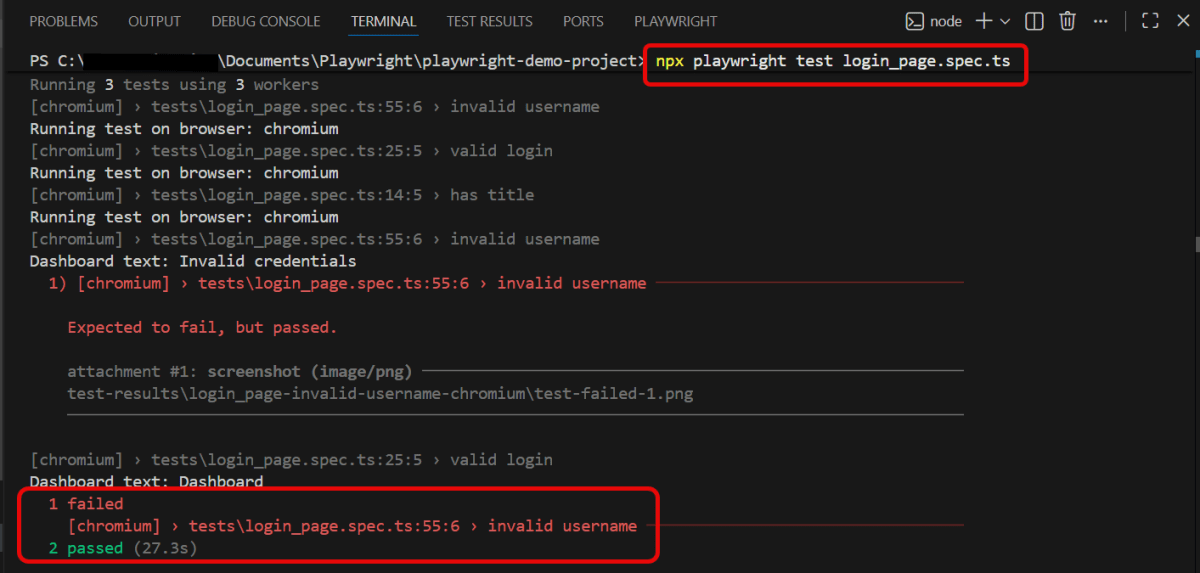The height and width of the screenshot is (573, 1200).
Task: Open the launch profile dropdown chevron
Action: (x=1005, y=21)
